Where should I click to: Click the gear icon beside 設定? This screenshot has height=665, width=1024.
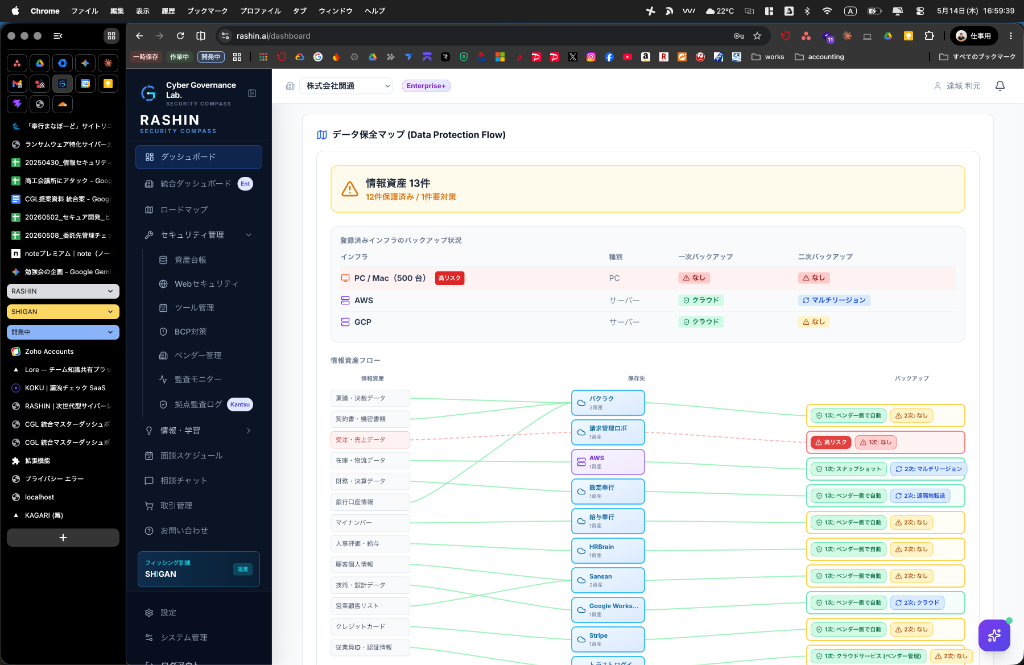(x=149, y=613)
